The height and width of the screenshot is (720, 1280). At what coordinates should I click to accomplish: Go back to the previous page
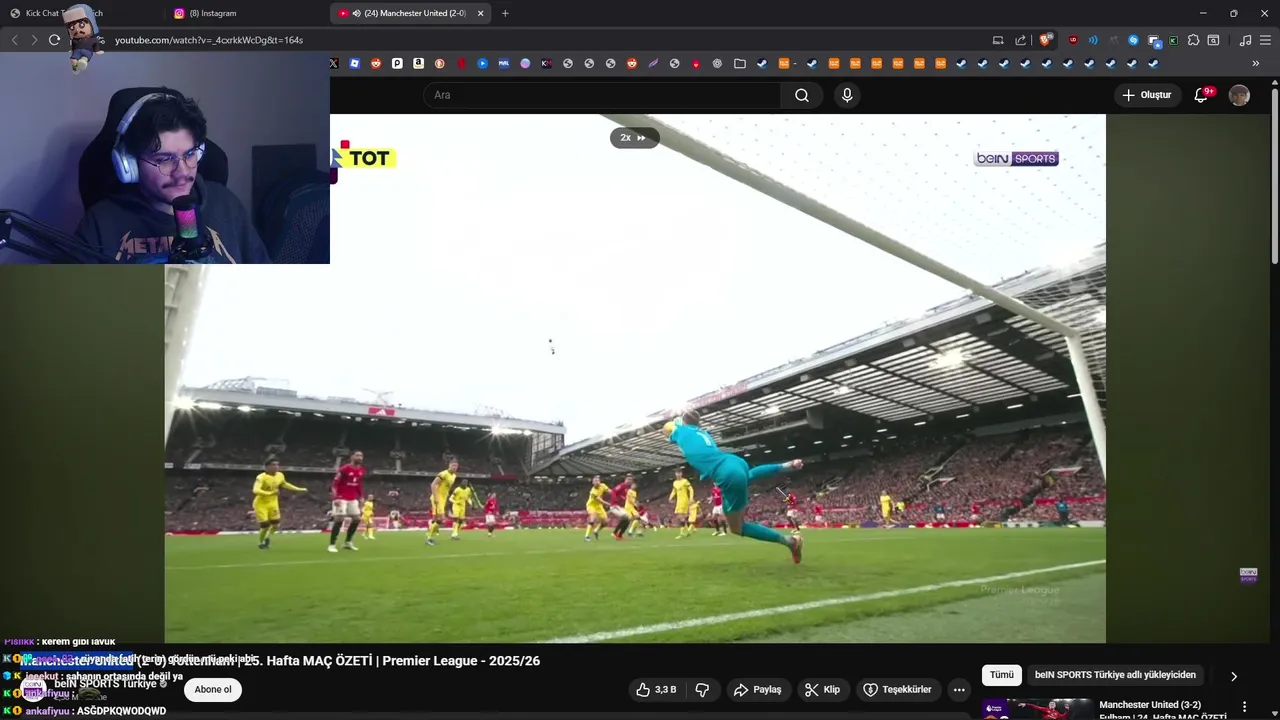[x=14, y=40]
